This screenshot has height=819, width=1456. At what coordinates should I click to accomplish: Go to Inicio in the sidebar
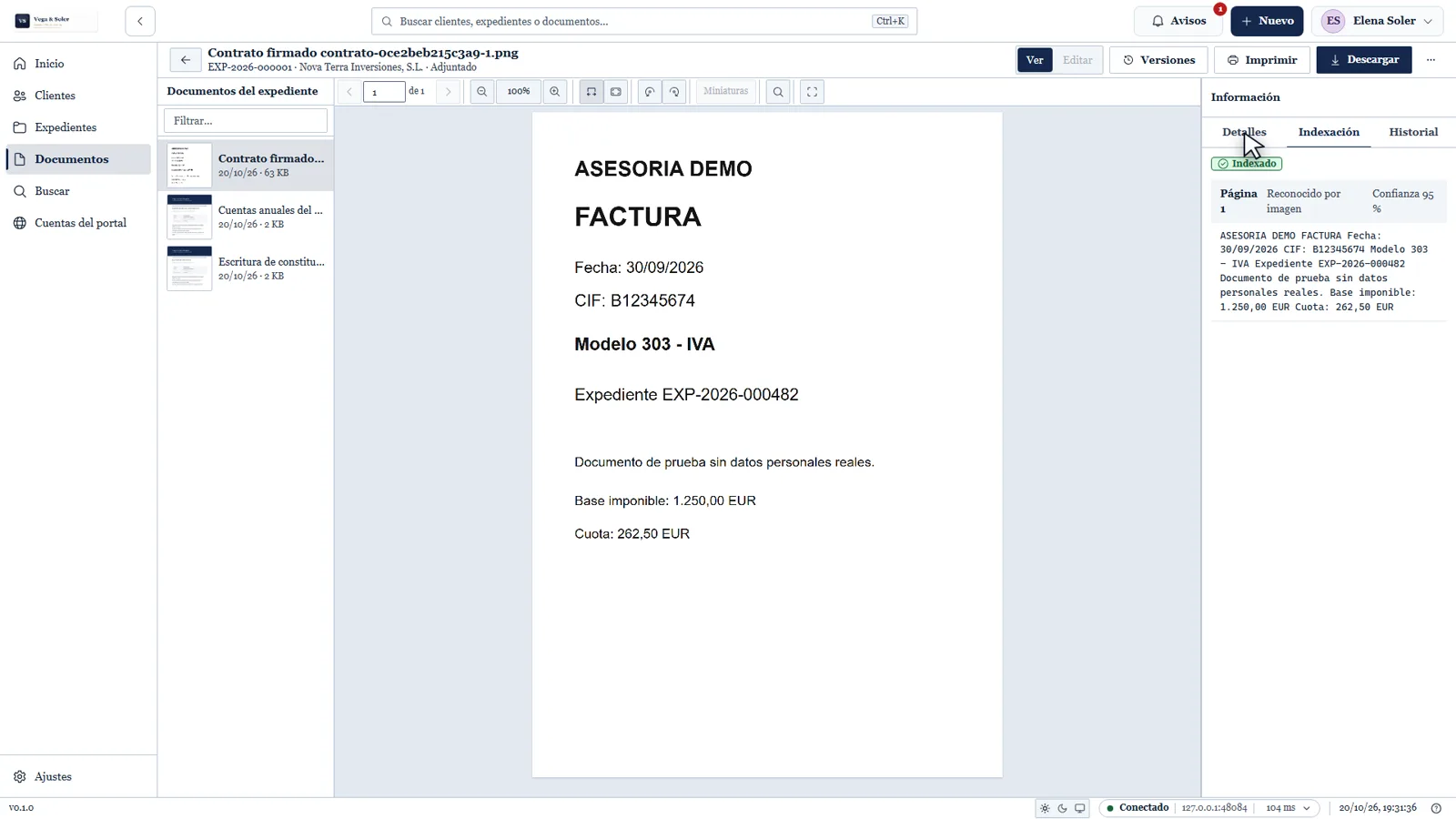78,64
